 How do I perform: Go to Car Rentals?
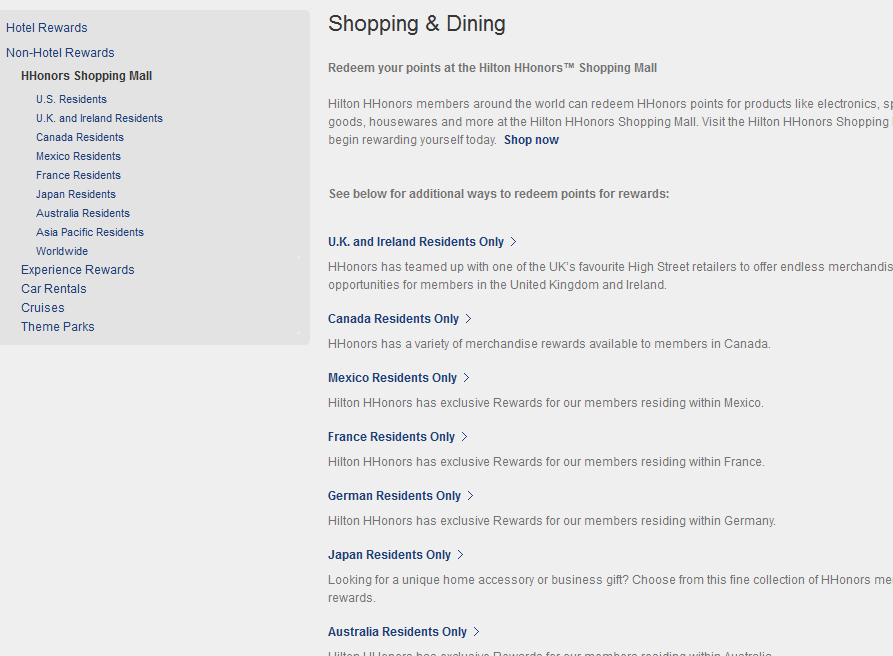pos(54,289)
